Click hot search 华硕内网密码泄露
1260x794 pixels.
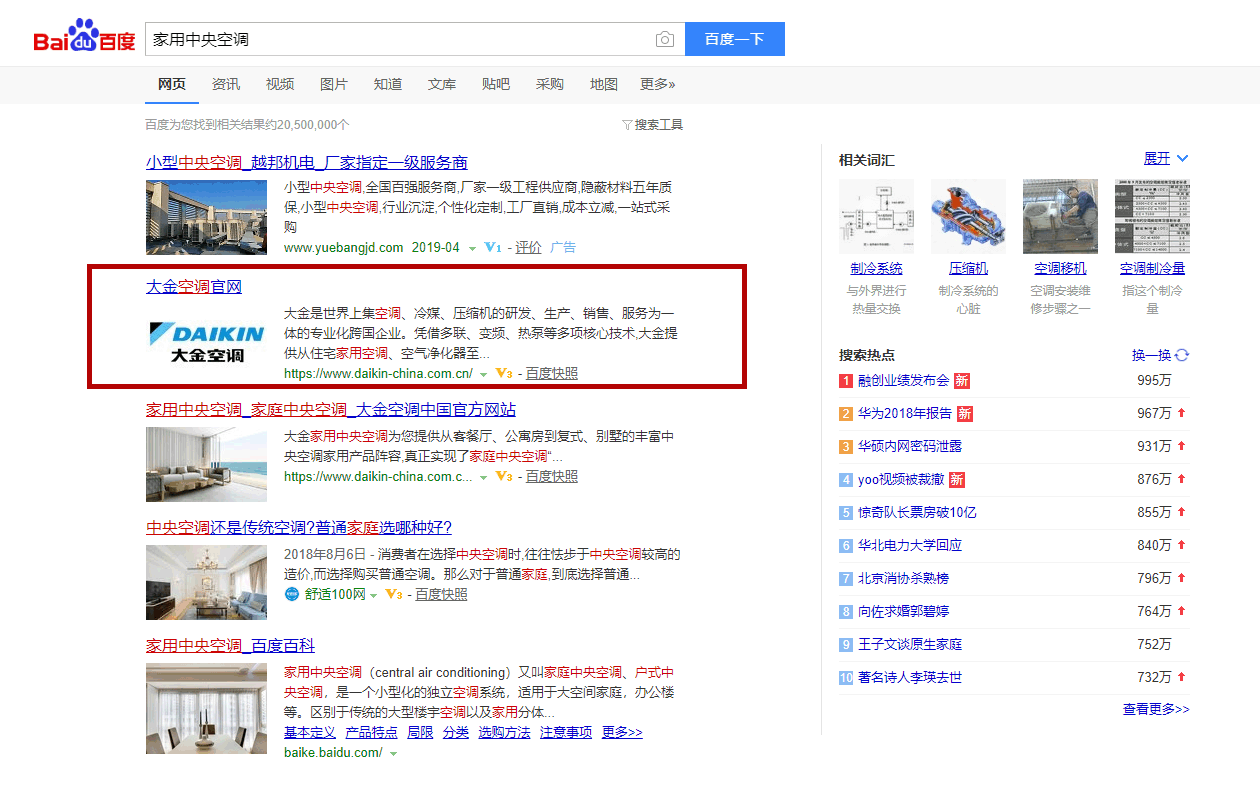coord(910,446)
